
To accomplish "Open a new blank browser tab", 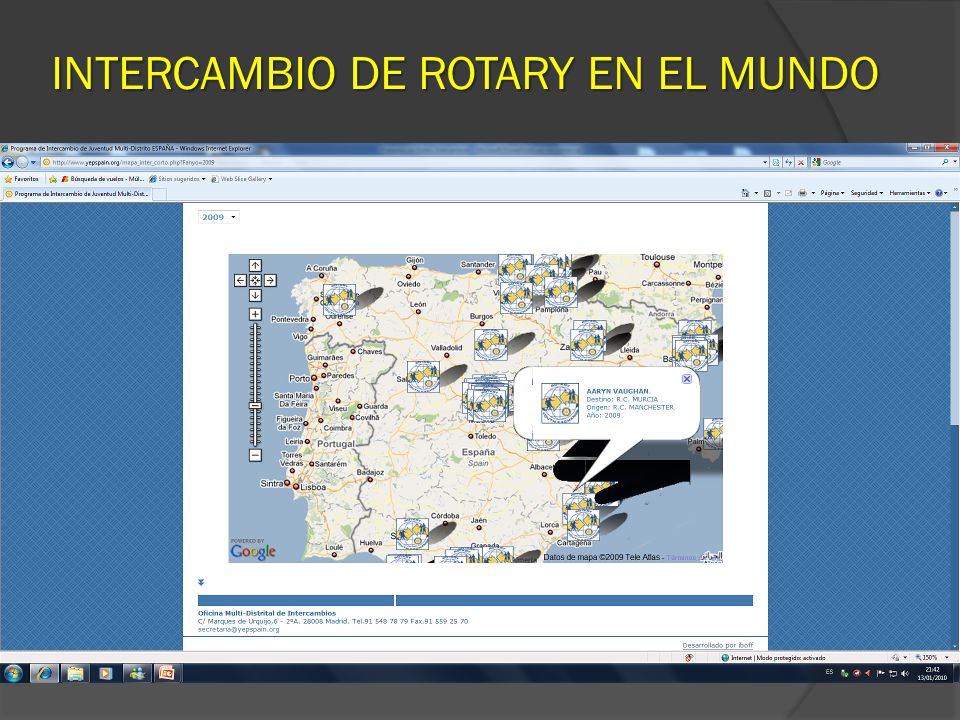I will tap(159, 194).
